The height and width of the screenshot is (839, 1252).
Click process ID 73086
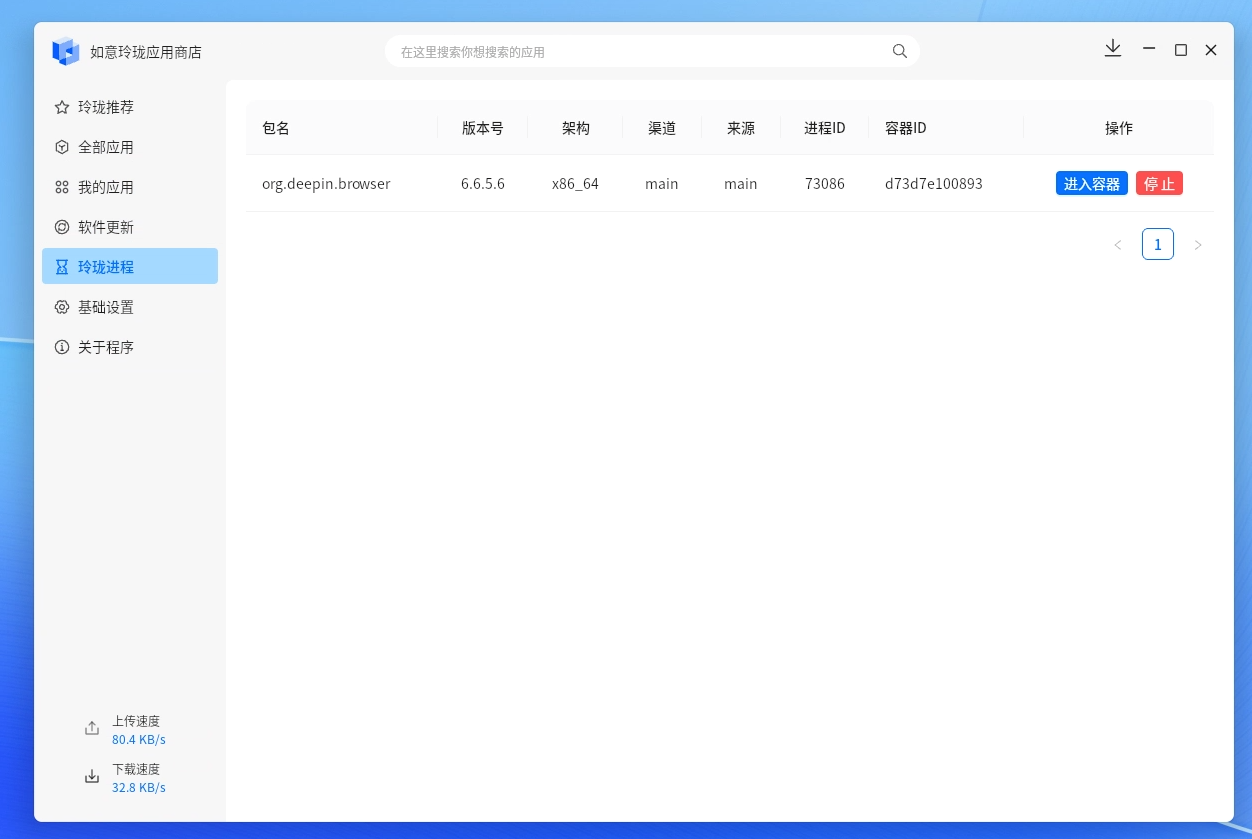(825, 184)
